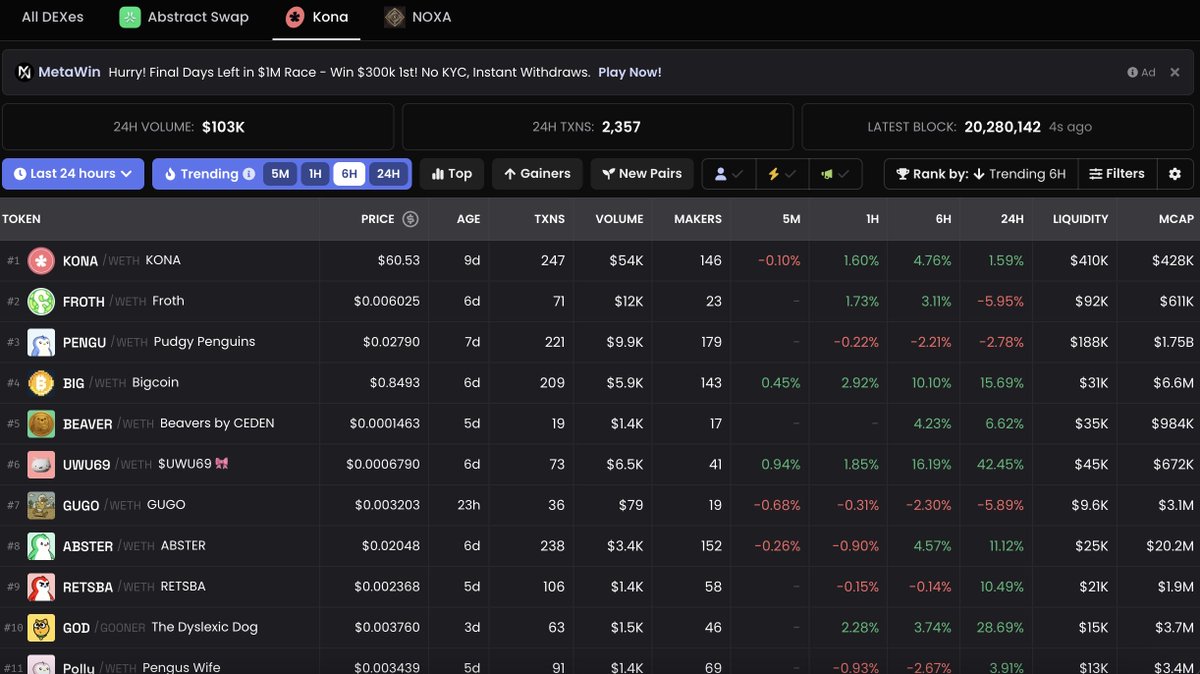Open the Filters panel

click(1116, 174)
